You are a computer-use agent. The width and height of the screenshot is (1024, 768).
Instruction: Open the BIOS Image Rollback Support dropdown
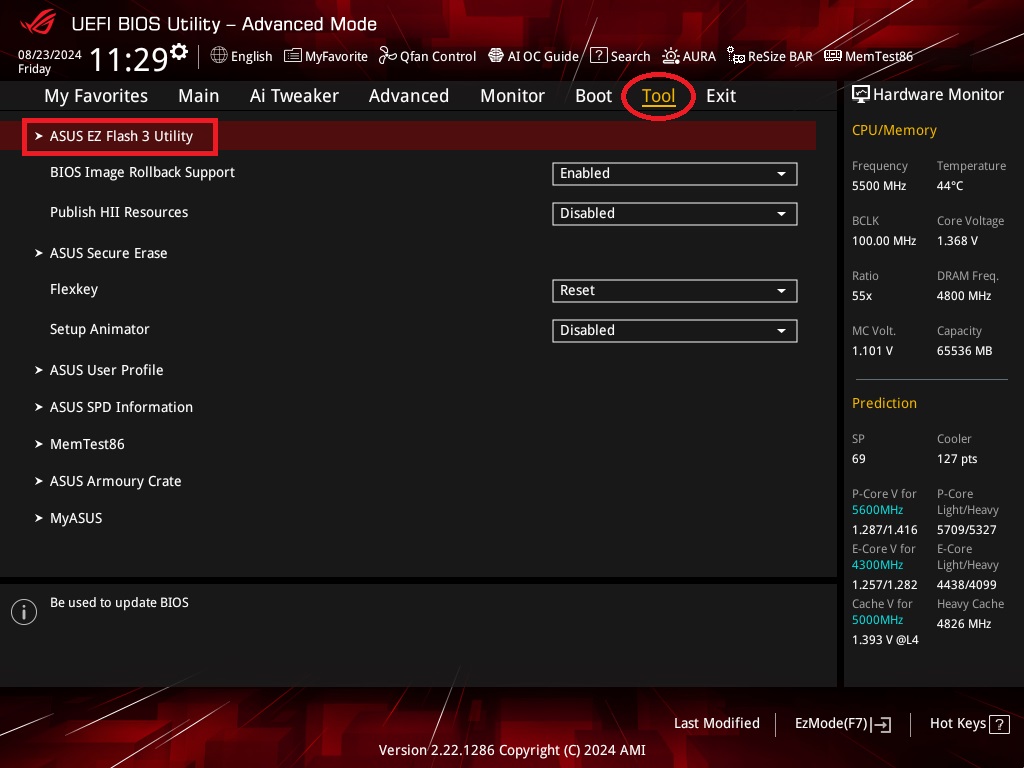tap(675, 174)
